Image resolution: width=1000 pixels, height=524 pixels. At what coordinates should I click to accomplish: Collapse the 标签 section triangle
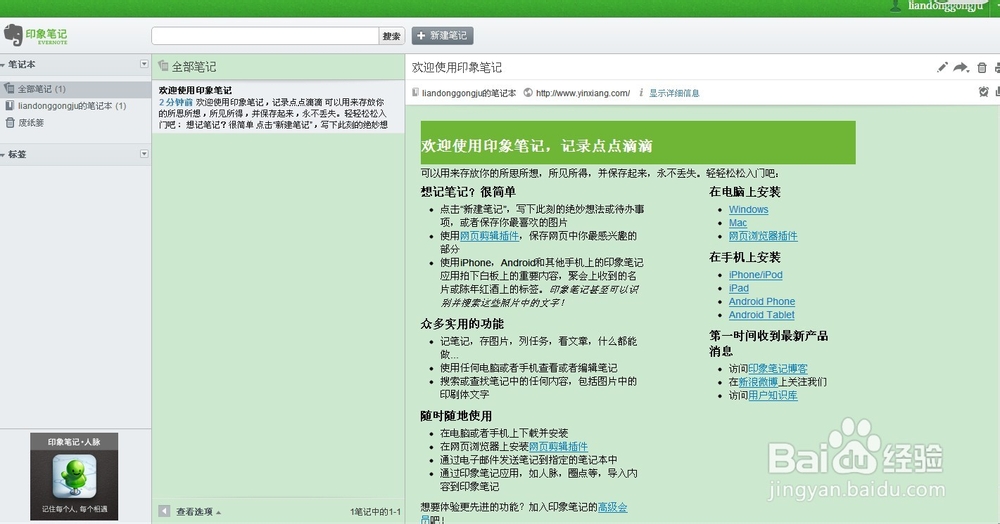[x=3, y=154]
